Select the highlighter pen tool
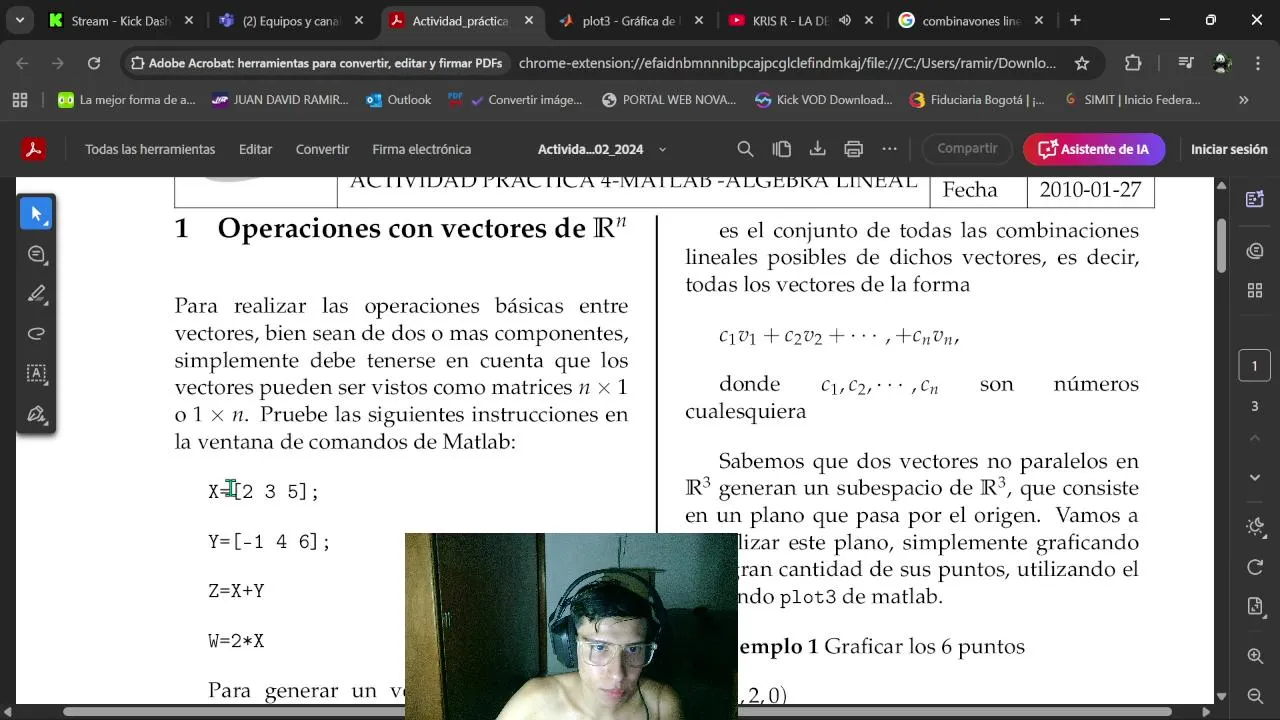 (x=37, y=294)
